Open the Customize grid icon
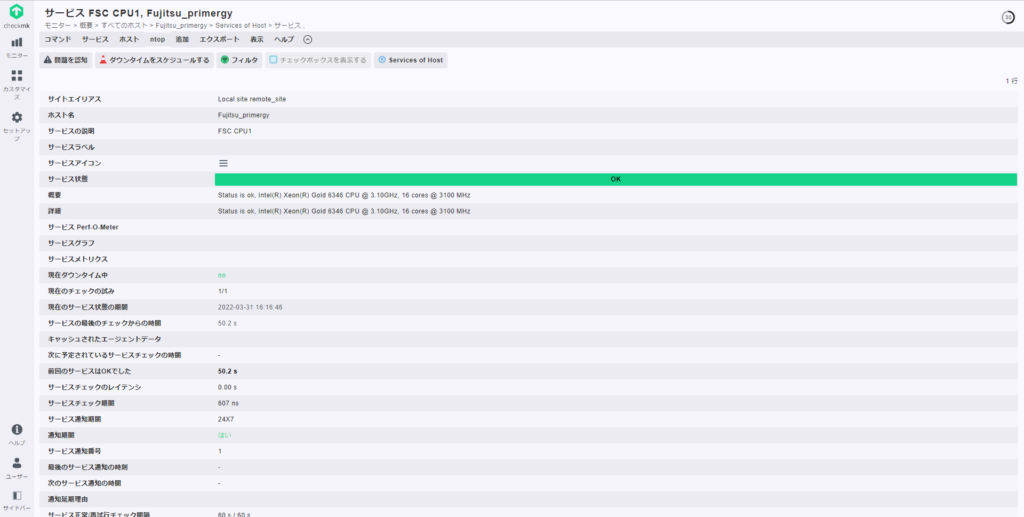 pyautogui.click(x=16, y=76)
